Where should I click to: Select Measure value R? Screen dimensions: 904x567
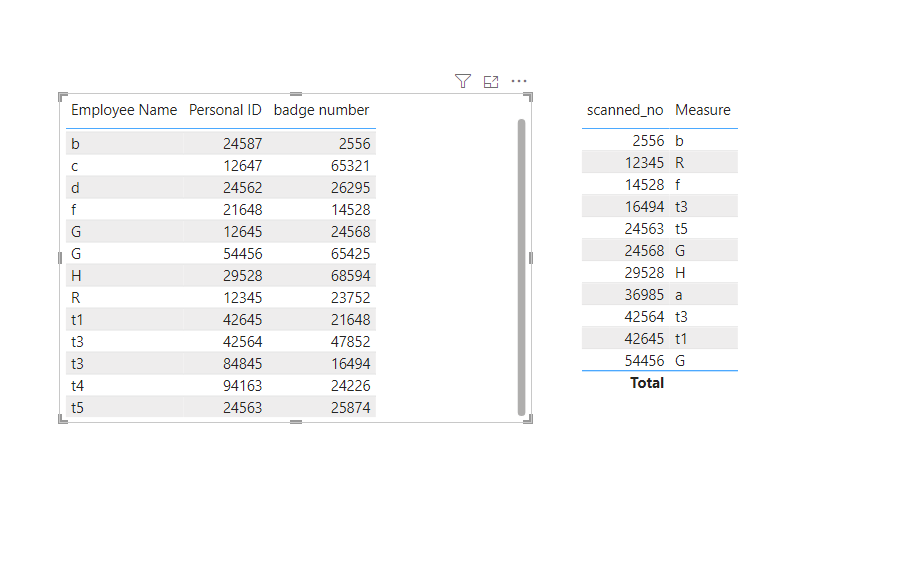(680, 163)
